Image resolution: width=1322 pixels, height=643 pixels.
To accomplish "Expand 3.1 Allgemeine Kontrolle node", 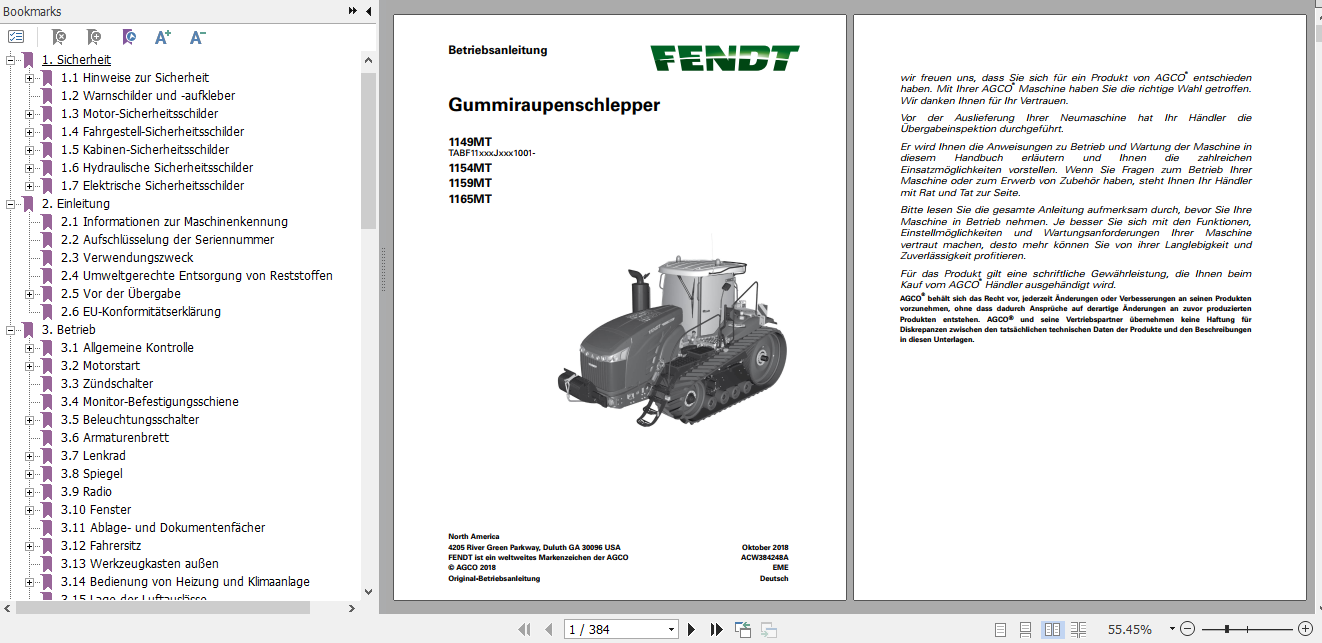I will point(30,347).
